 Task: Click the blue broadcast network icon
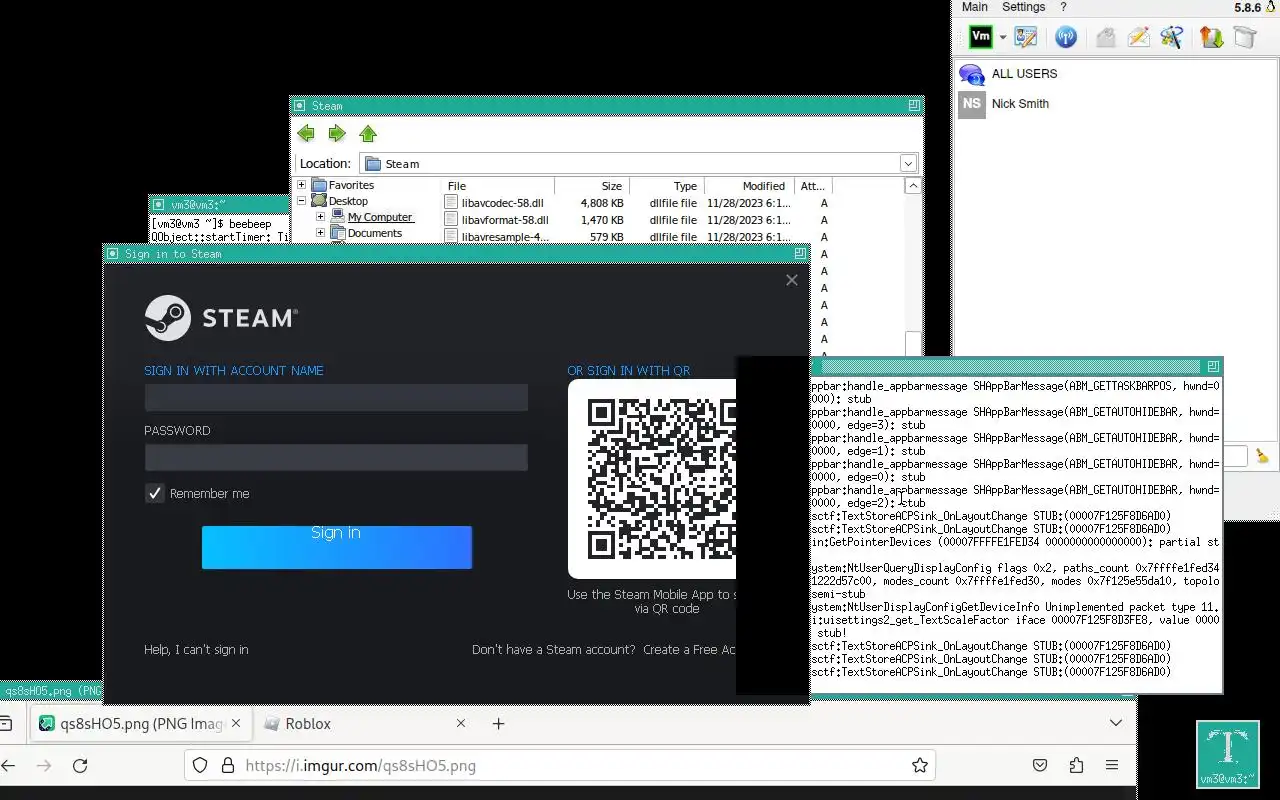tap(1066, 37)
